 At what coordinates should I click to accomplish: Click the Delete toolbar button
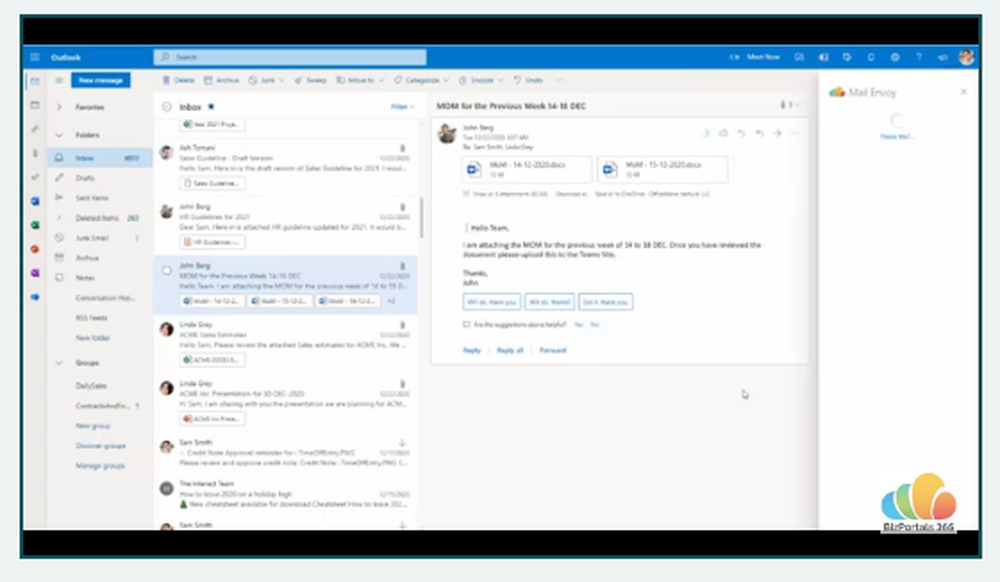coord(179,80)
